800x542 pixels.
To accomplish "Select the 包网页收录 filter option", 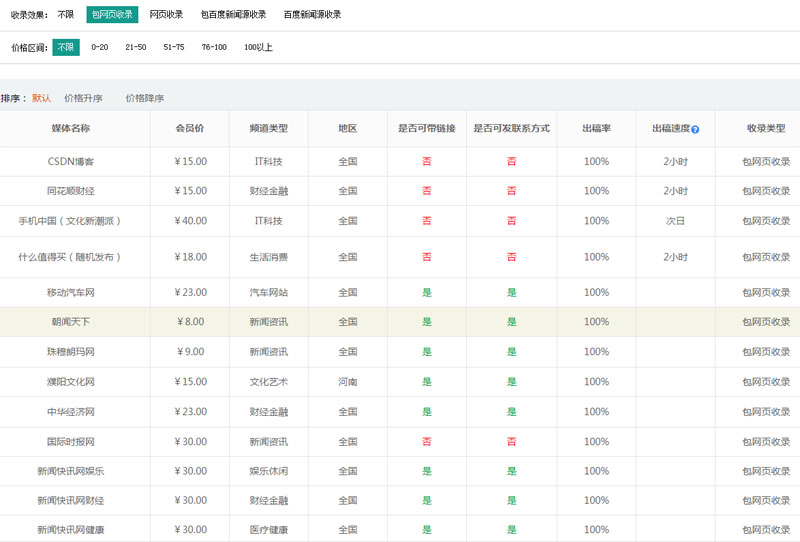I will coord(111,14).
